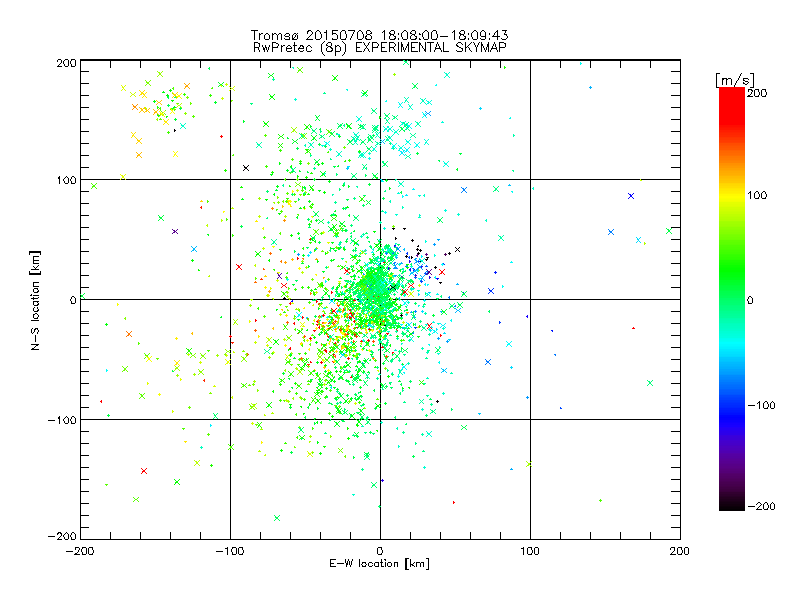Click the y-axis '-200' tick label
800x600 pixels.
tap(62, 536)
